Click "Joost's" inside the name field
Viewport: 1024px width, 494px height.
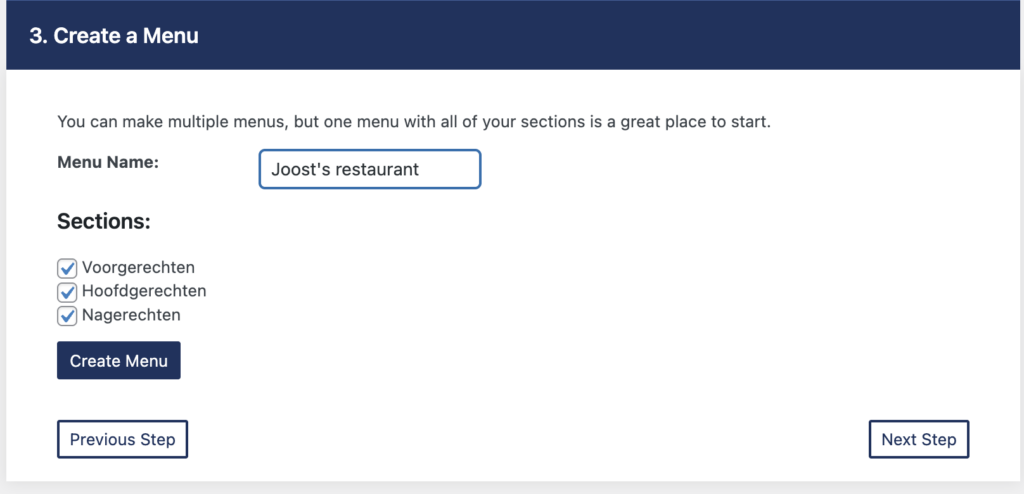[300, 169]
